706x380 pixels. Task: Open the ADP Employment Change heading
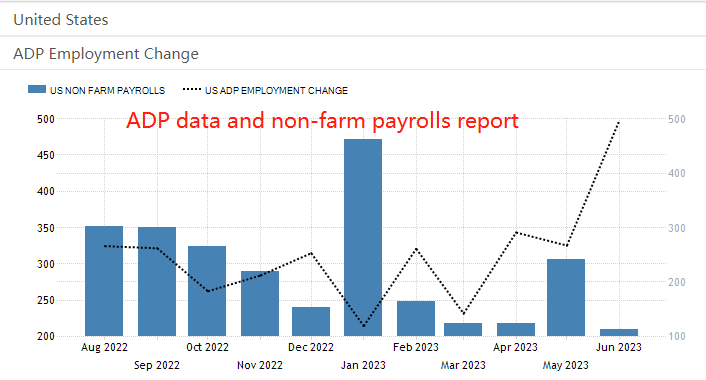pos(353,54)
